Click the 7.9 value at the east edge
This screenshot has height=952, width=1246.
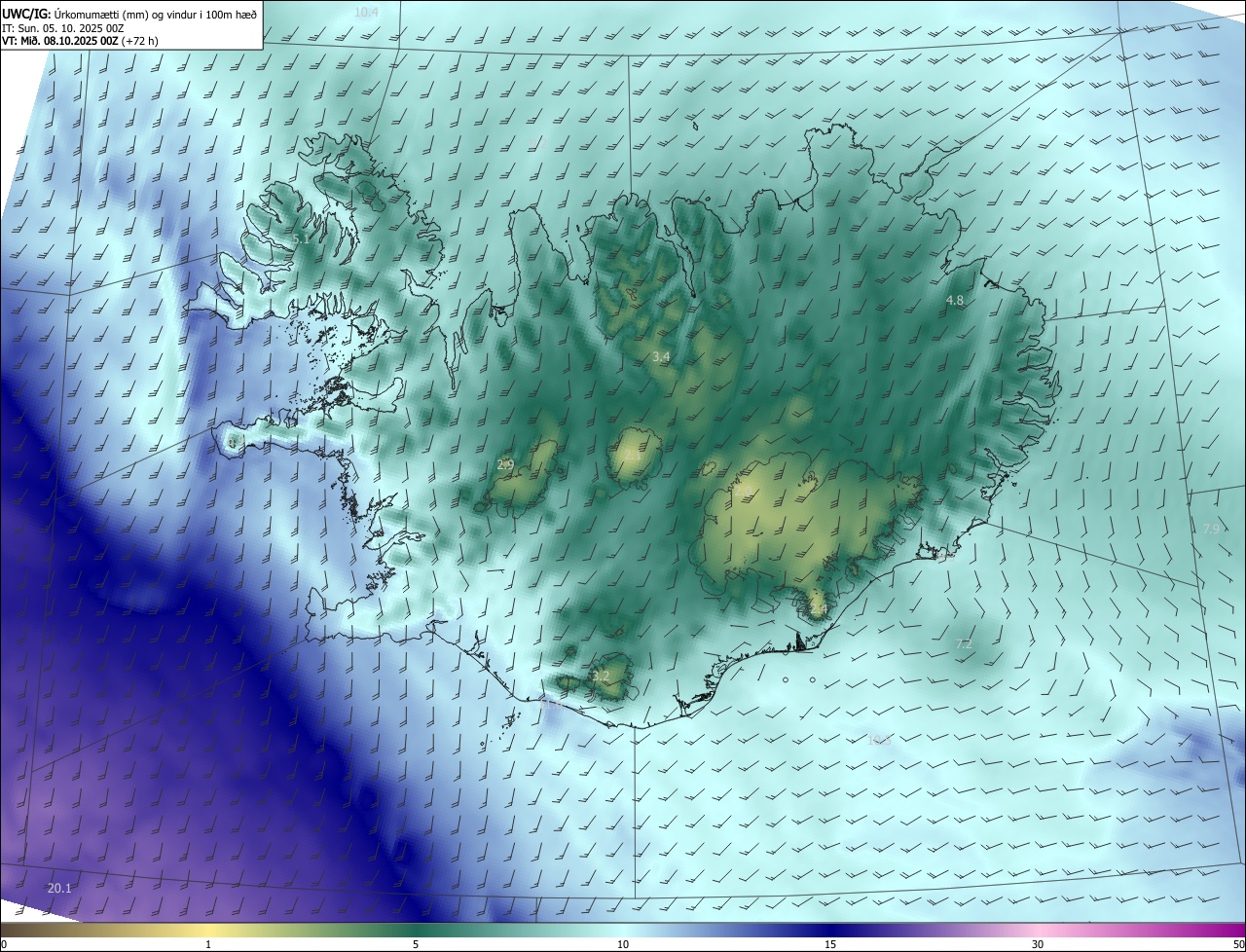[x=1211, y=529]
